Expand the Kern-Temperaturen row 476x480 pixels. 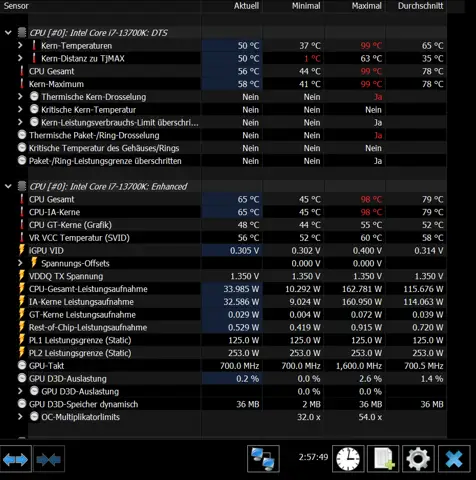pos(20,45)
